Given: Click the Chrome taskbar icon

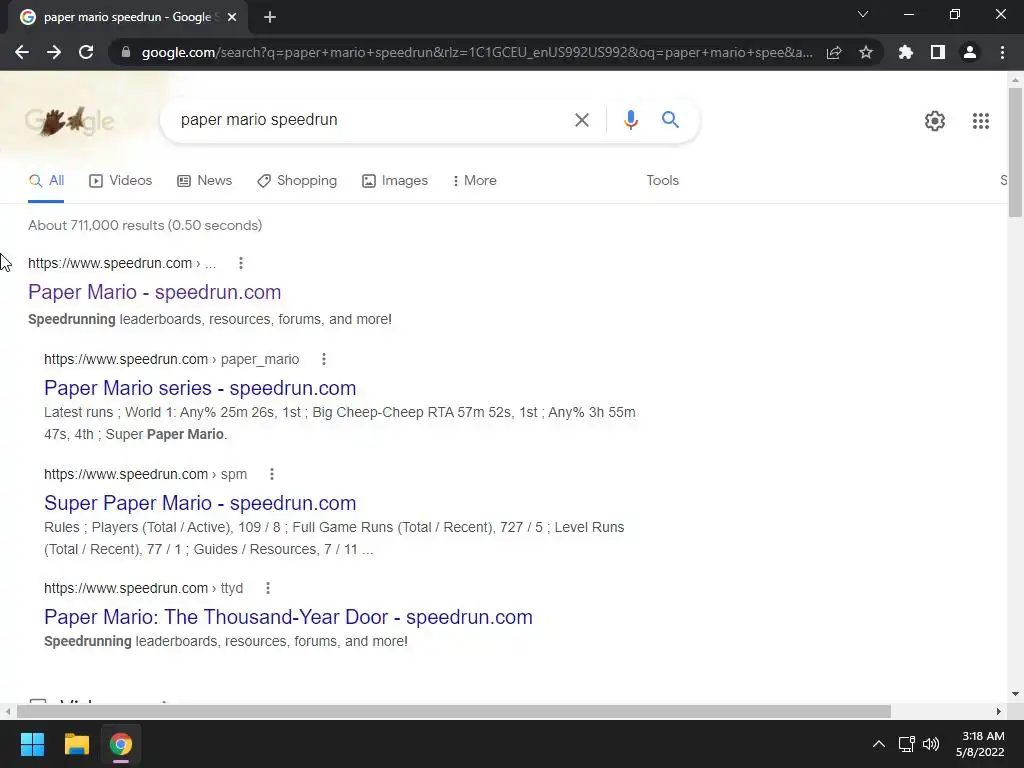Looking at the screenshot, I should point(121,744).
